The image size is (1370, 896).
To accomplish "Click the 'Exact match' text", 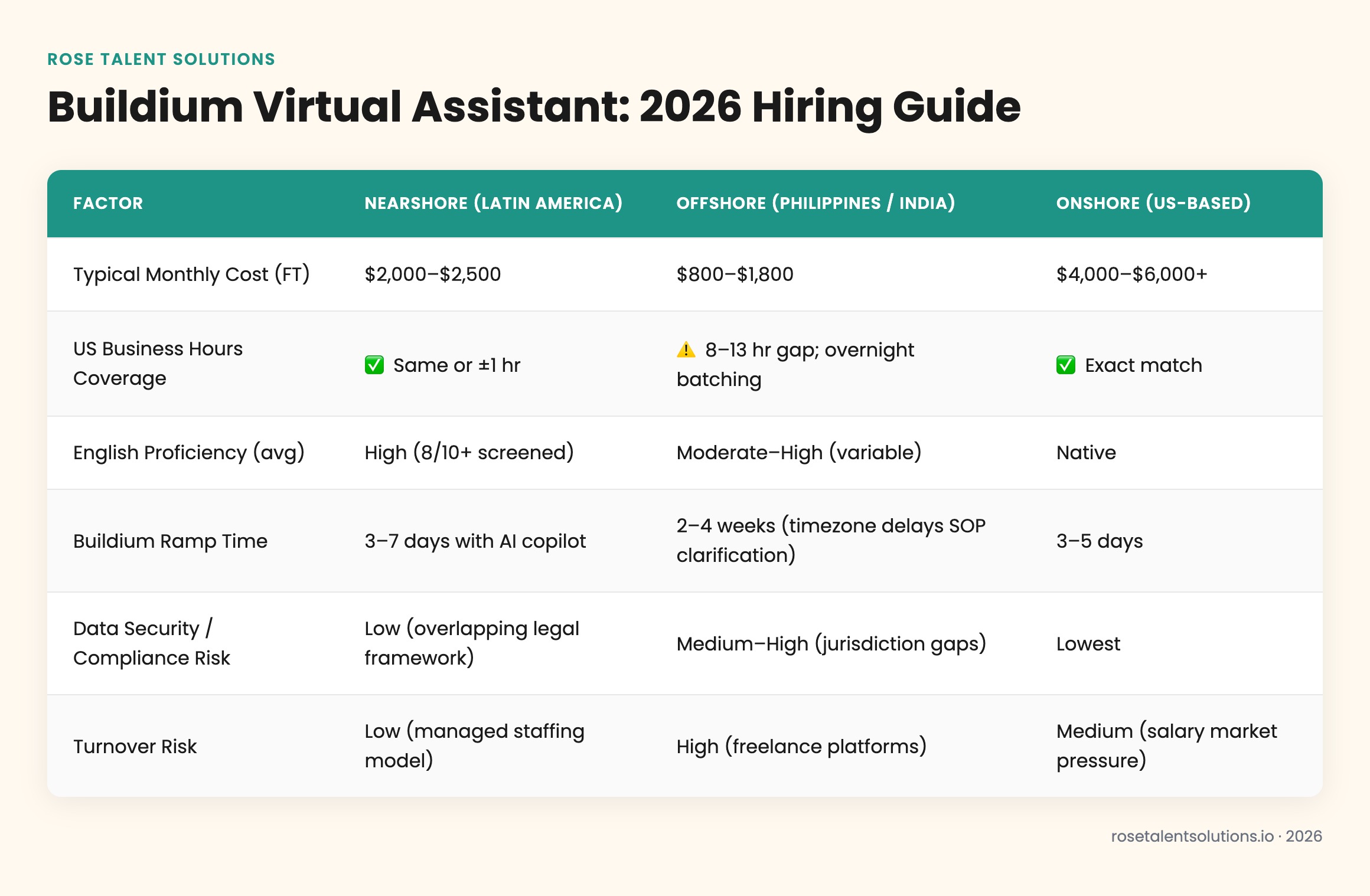I will 1144,365.
